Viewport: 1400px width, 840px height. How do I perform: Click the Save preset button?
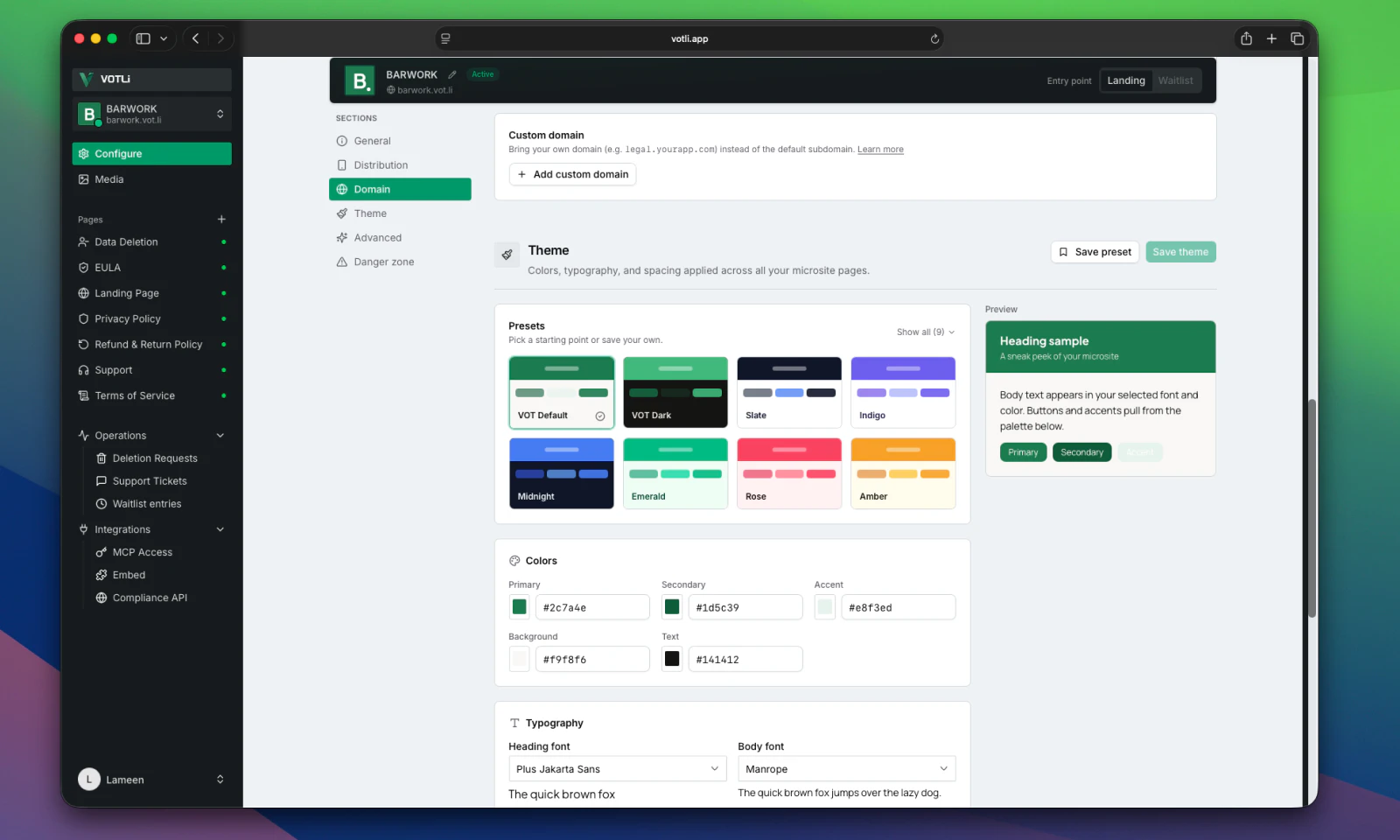click(x=1095, y=252)
